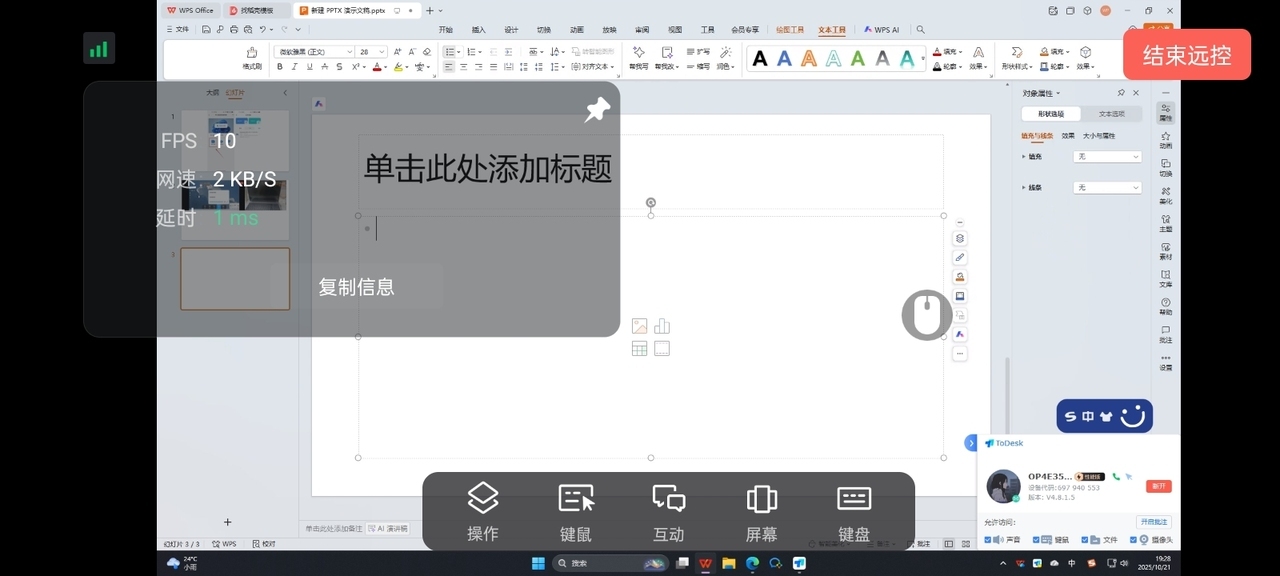Click the 复制信息 copy info button

click(356, 287)
